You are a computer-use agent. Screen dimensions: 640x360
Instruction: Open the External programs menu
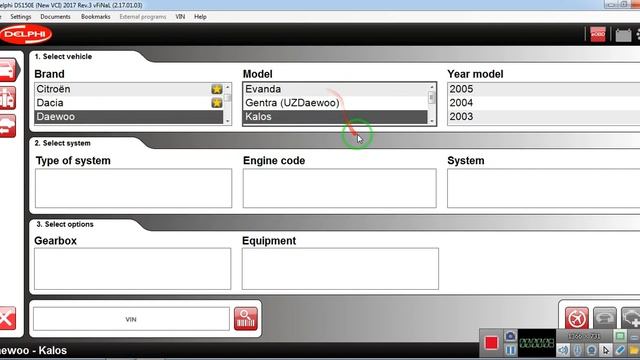[143, 17]
